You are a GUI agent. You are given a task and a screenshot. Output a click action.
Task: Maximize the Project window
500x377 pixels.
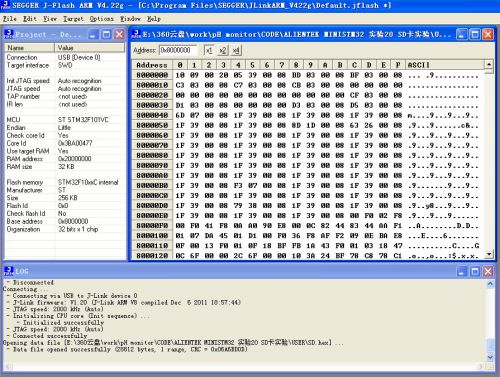pyautogui.click(x=106, y=34)
